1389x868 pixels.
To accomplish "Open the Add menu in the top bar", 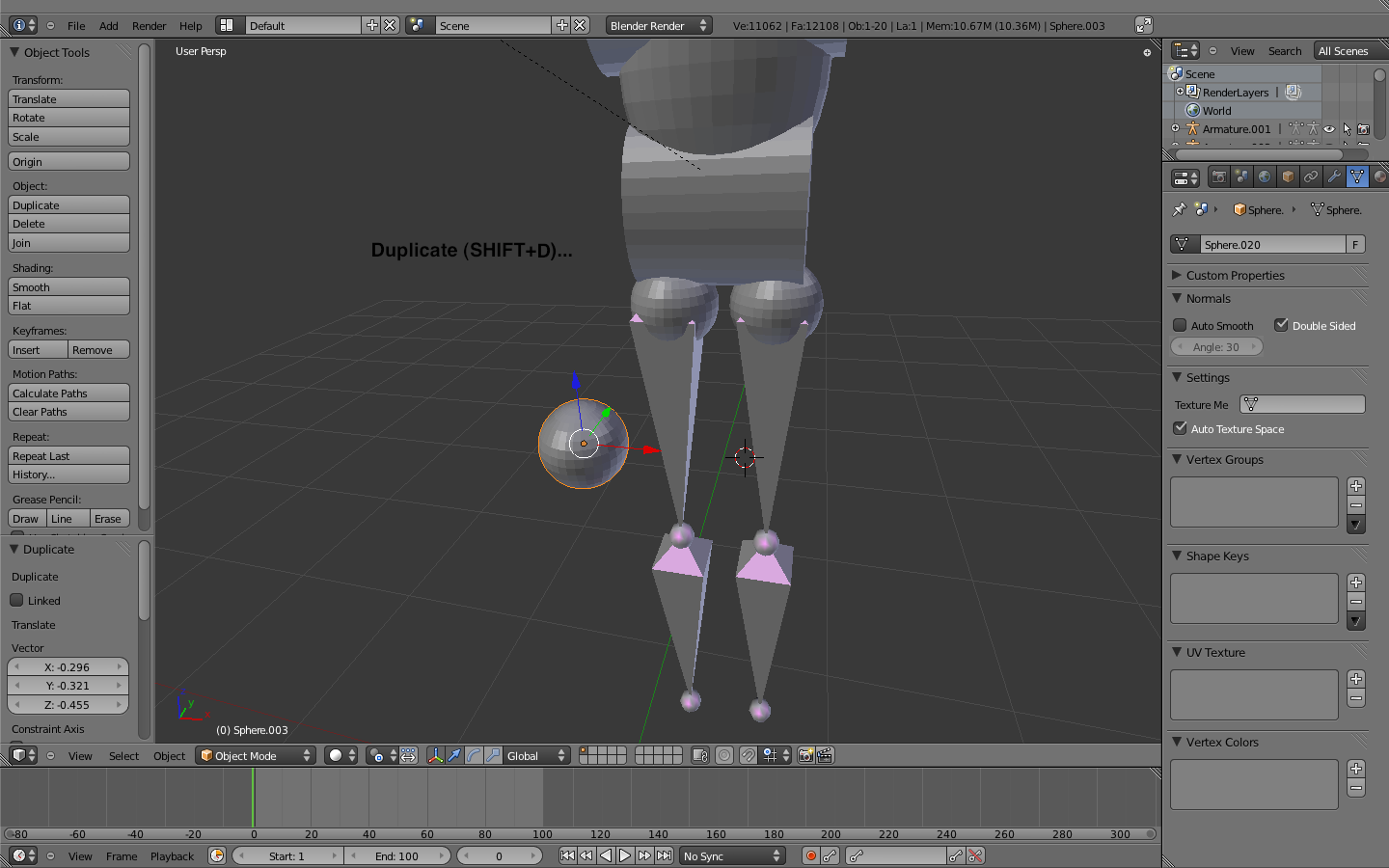I will [108, 26].
